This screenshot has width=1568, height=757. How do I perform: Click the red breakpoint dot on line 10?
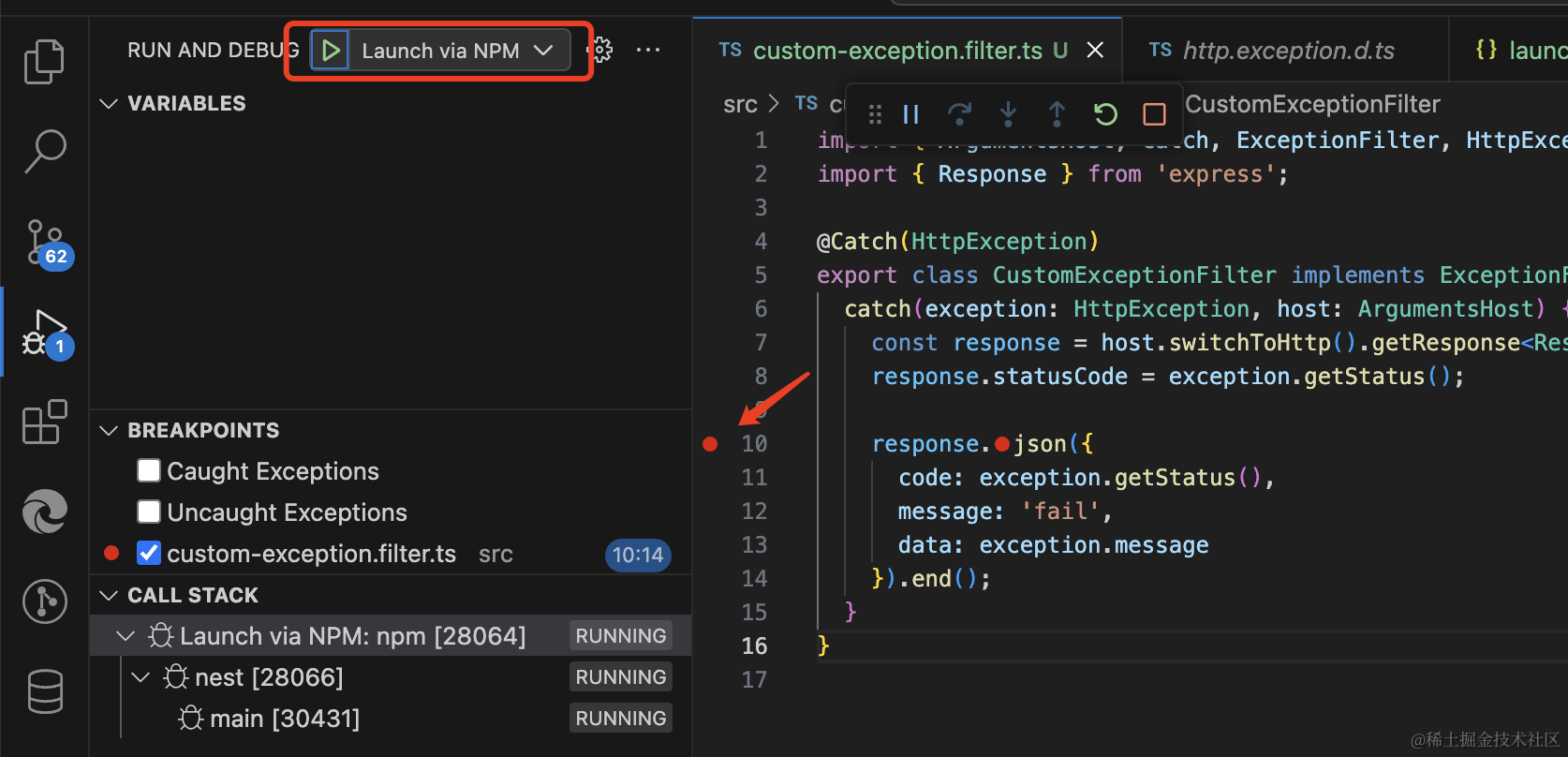point(710,444)
